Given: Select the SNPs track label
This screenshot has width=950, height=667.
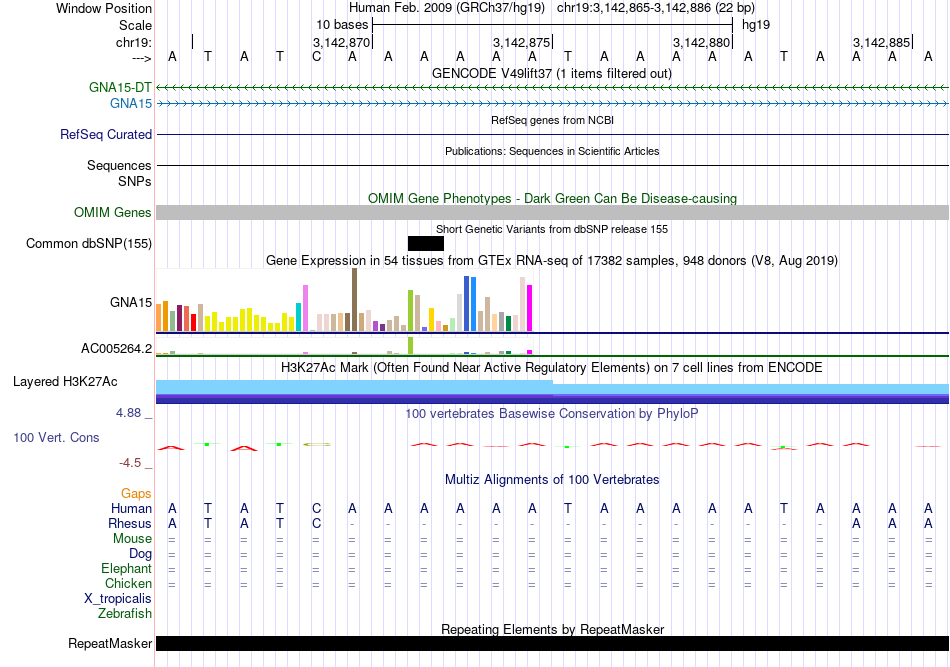Looking at the screenshot, I should (x=135, y=181).
